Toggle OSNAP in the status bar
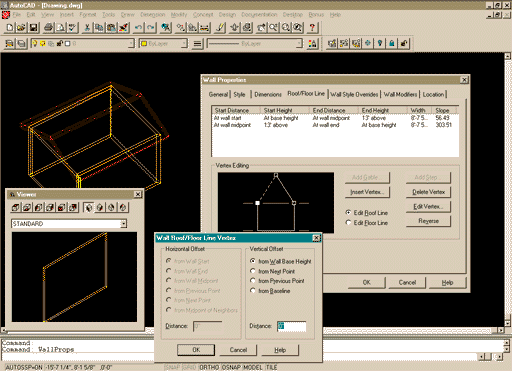The image size is (512, 371). click(231, 367)
